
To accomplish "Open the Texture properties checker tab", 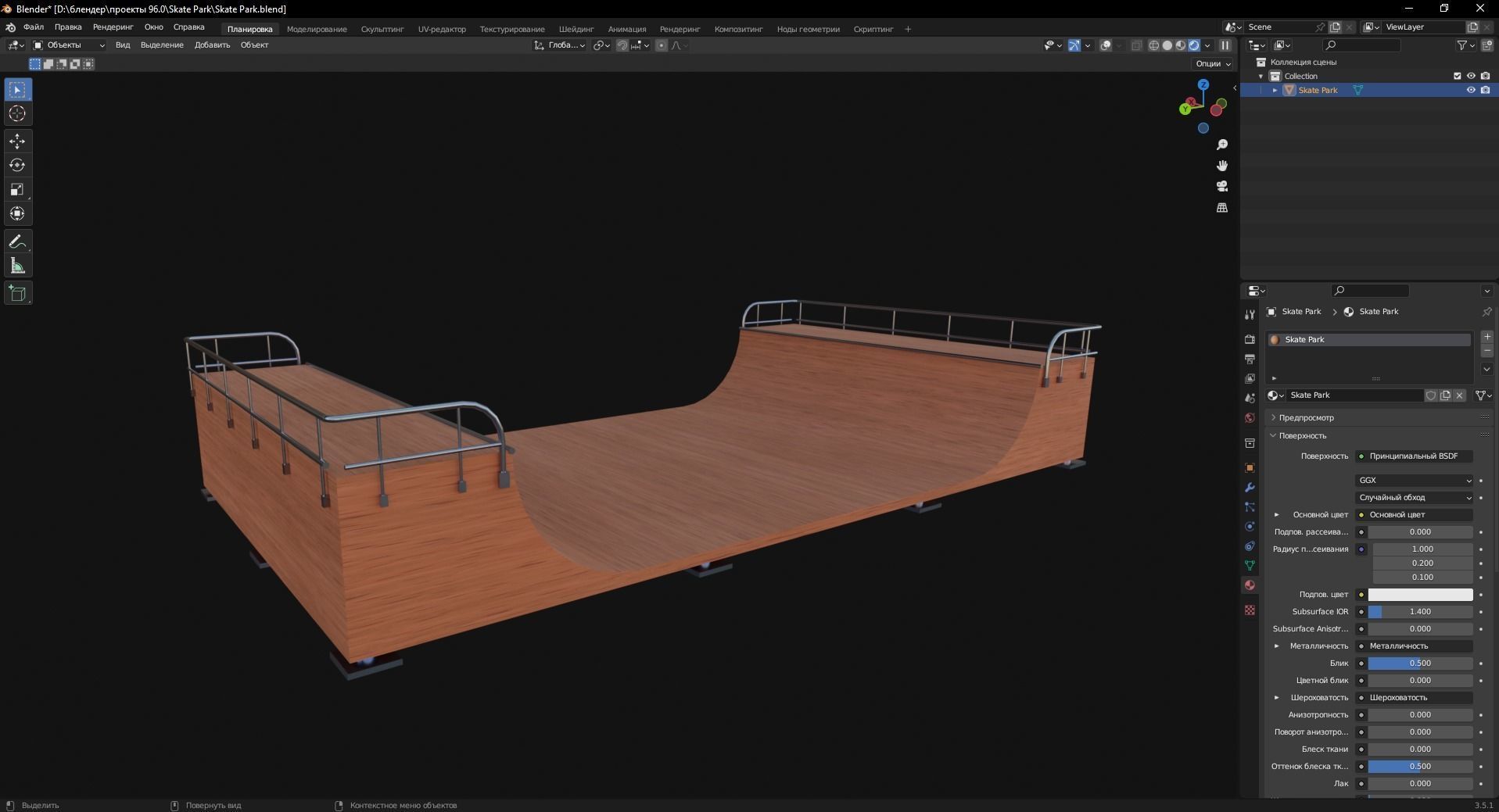I will point(1250,610).
